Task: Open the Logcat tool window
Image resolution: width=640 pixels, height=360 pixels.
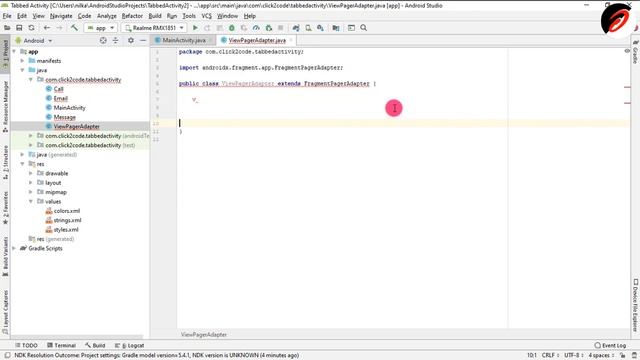Action: click(129, 345)
